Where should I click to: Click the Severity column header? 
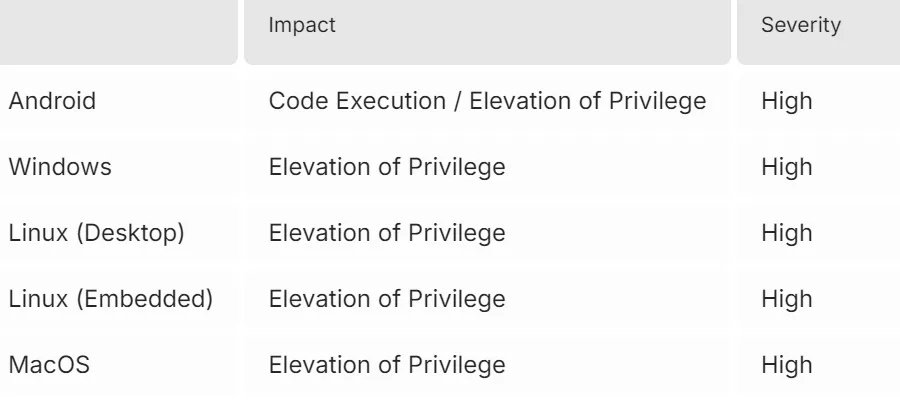click(800, 27)
